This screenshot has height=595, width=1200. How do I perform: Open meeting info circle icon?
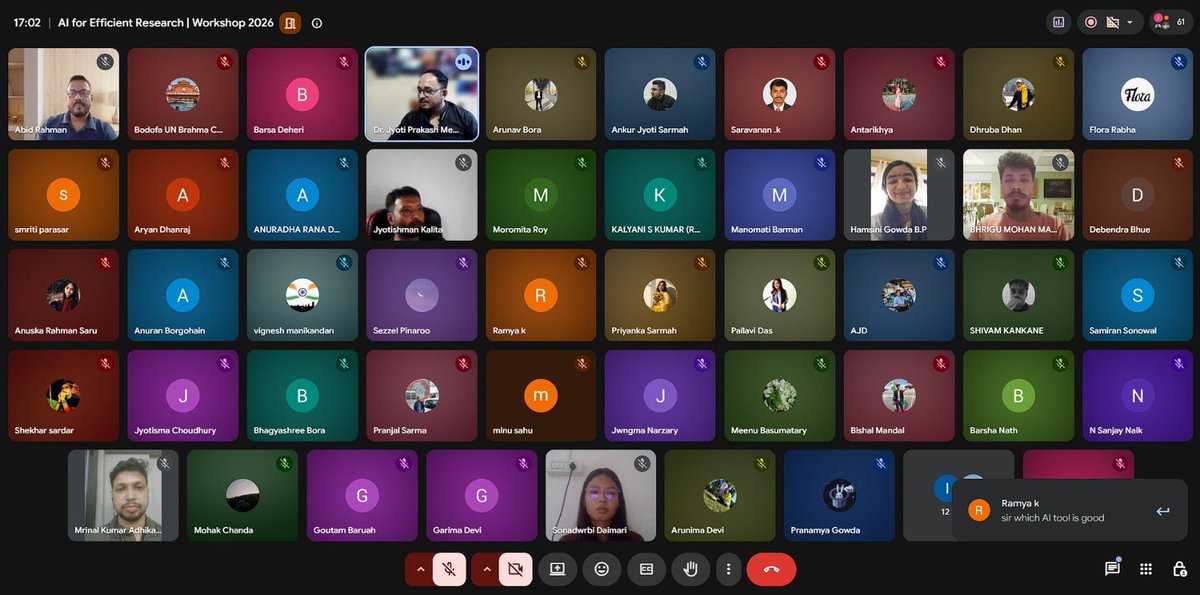317,23
